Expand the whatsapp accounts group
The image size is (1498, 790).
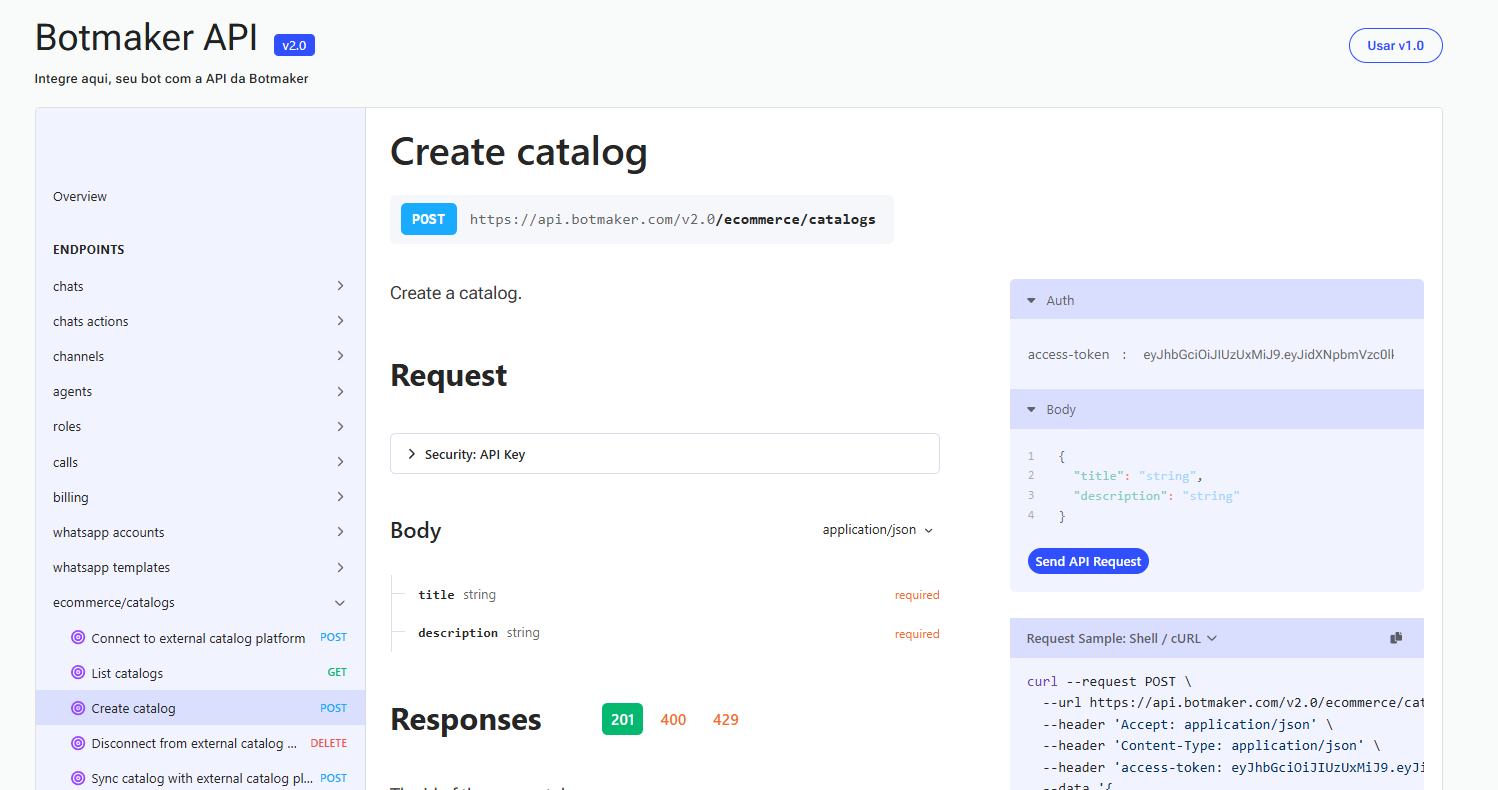point(200,532)
